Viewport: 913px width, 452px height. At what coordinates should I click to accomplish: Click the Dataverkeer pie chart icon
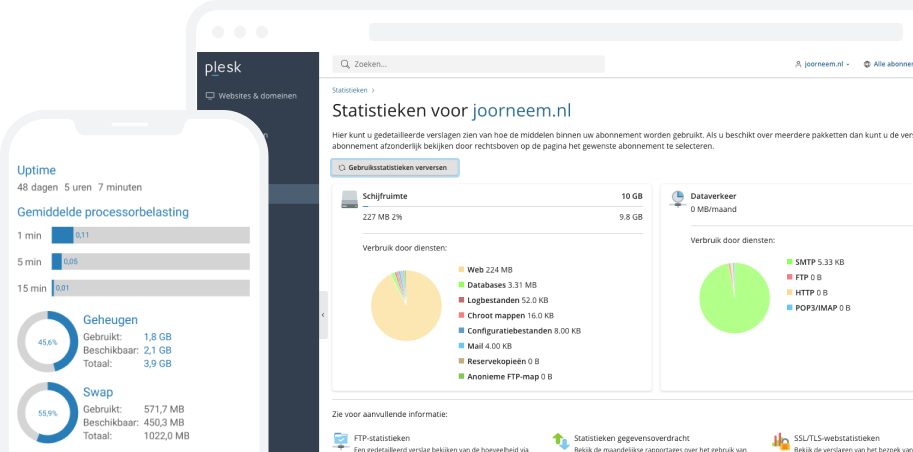point(677,198)
